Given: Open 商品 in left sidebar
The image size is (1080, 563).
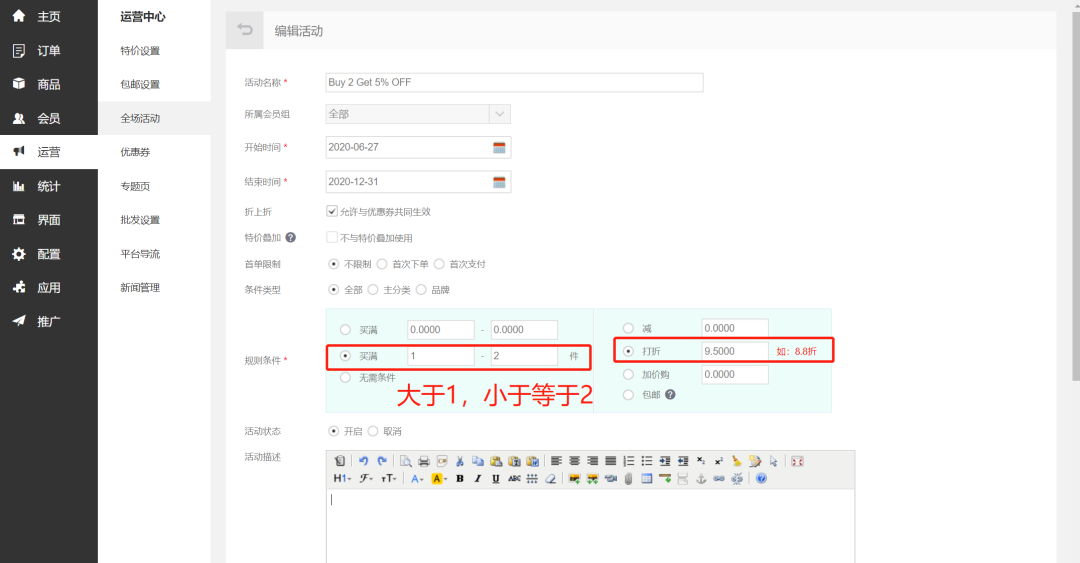Looking at the screenshot, I should coord(48,84).
